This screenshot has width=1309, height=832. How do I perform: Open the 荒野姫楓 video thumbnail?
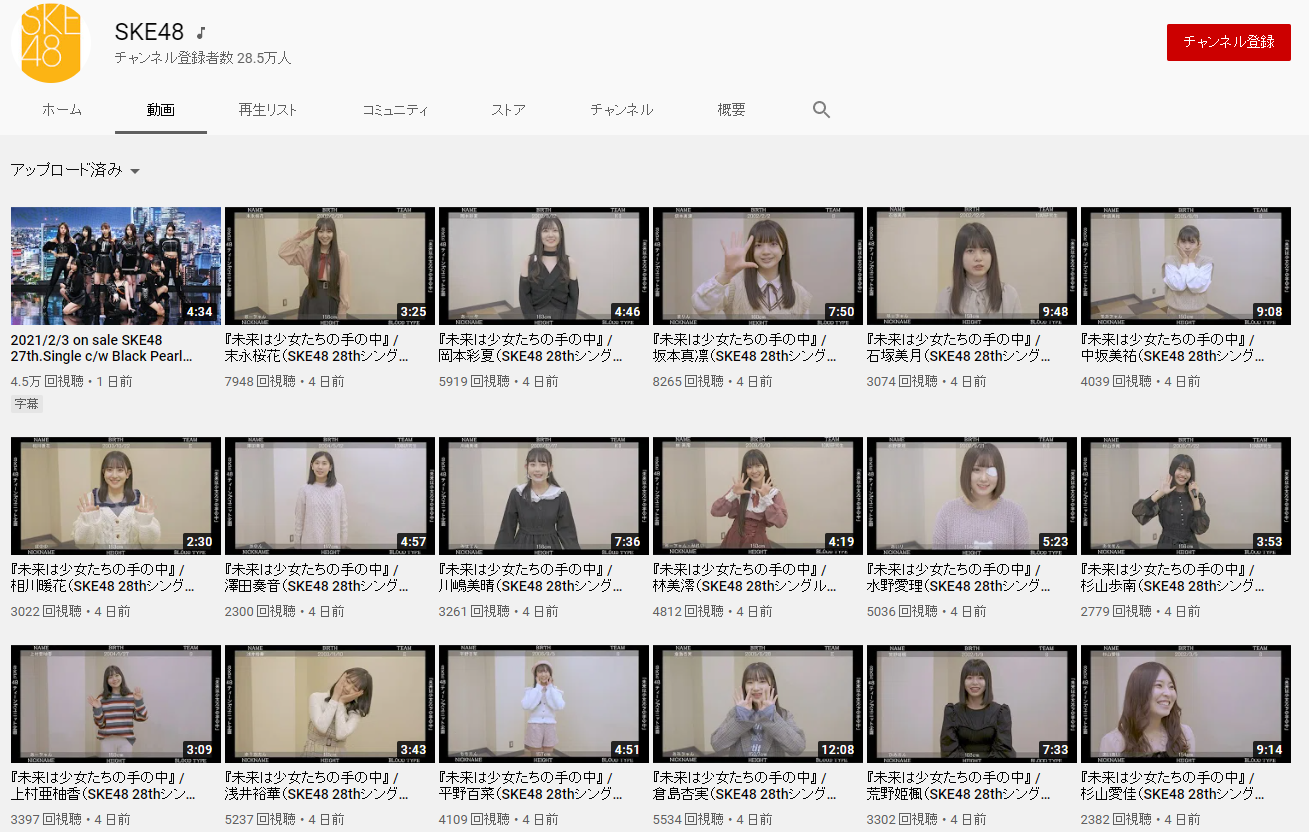pyautogui.click(x=972, y=704)
